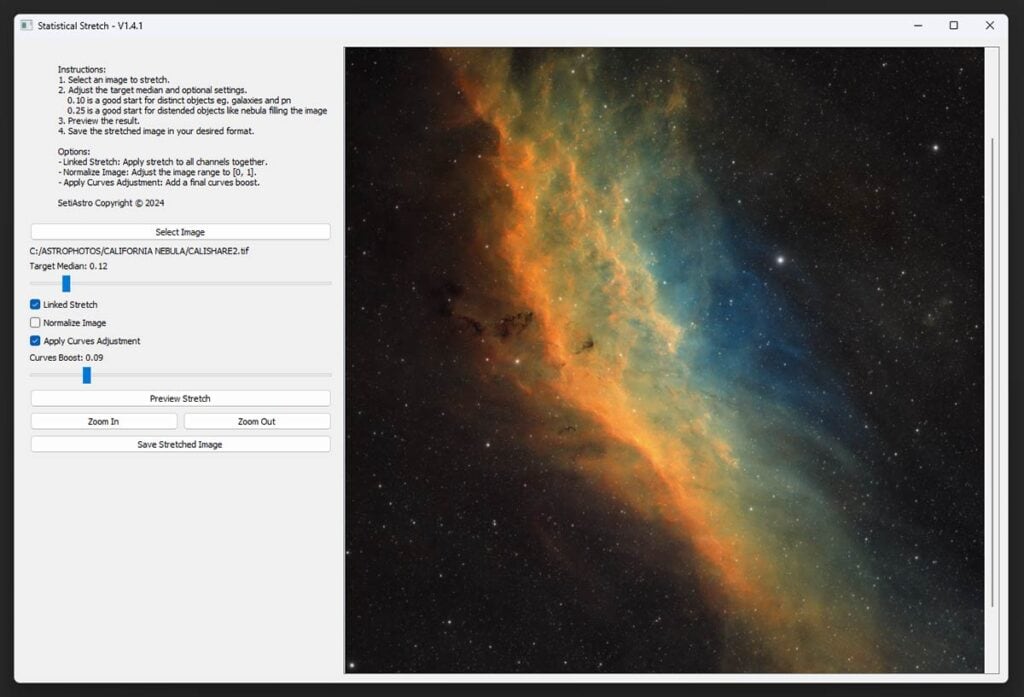Run Preview Stretch
1024x697 pixels.
coord(180,397)
